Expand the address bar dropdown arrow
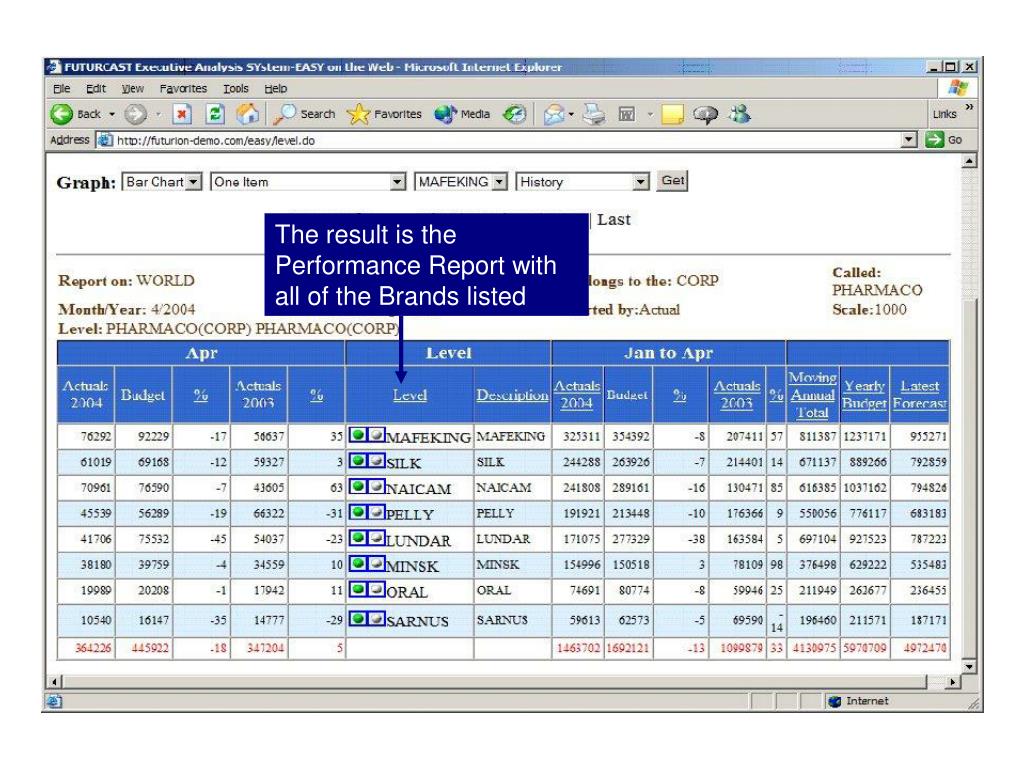Viewport: 1024px width, 768px height. point(909,140)
